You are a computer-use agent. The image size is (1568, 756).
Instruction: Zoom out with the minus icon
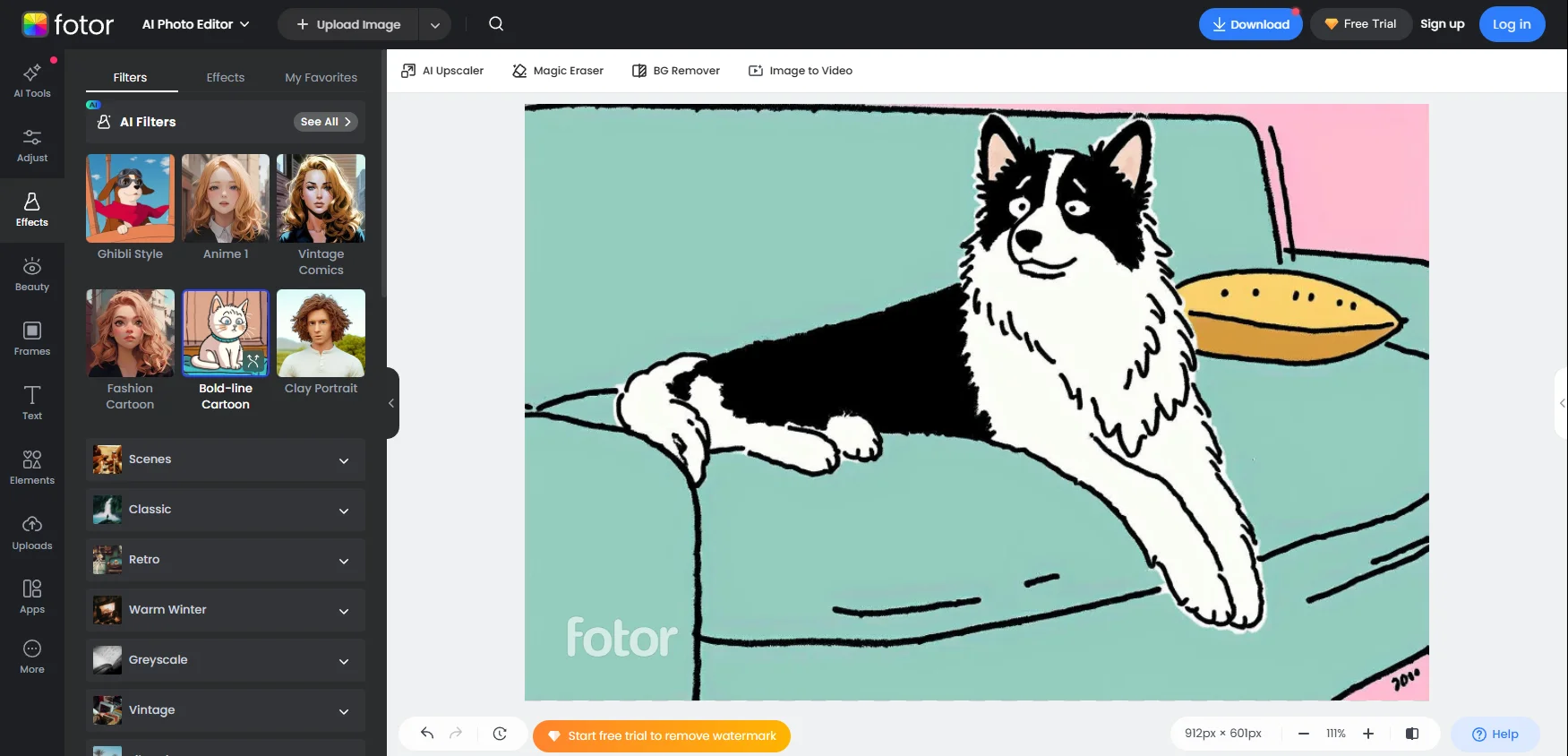tap(1304, 734)
